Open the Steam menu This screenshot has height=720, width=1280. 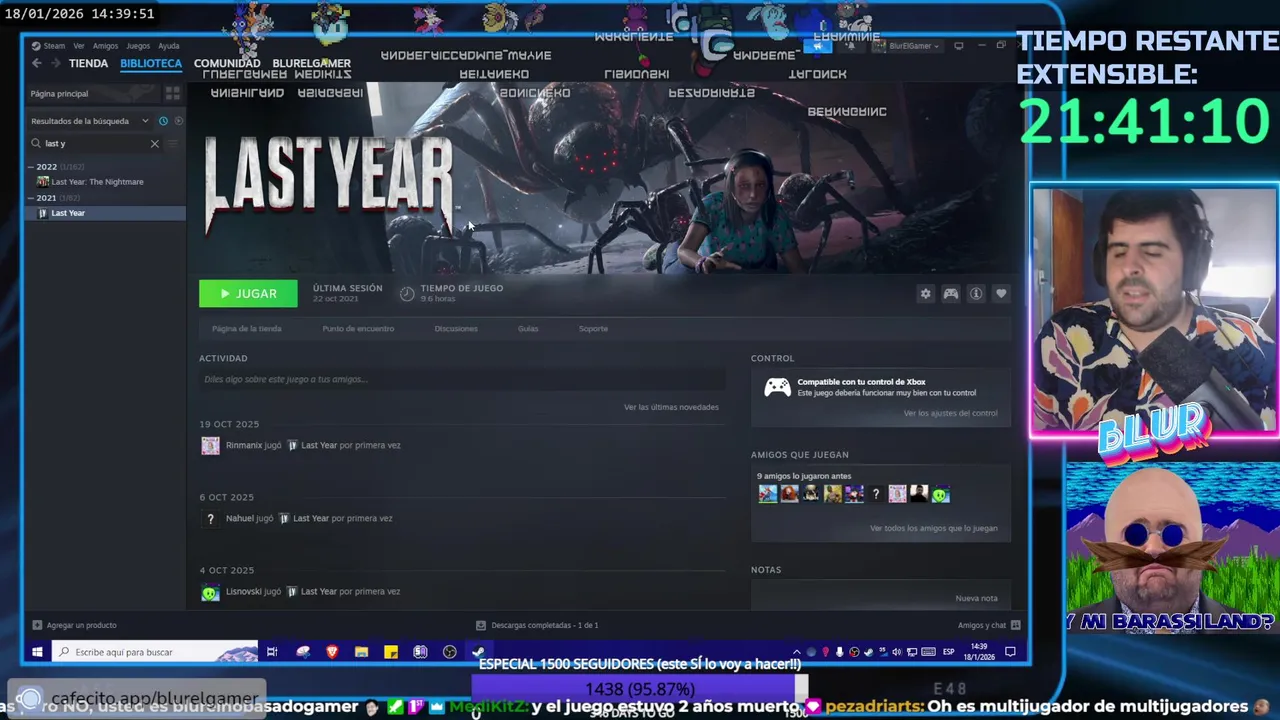coord(49,46)
